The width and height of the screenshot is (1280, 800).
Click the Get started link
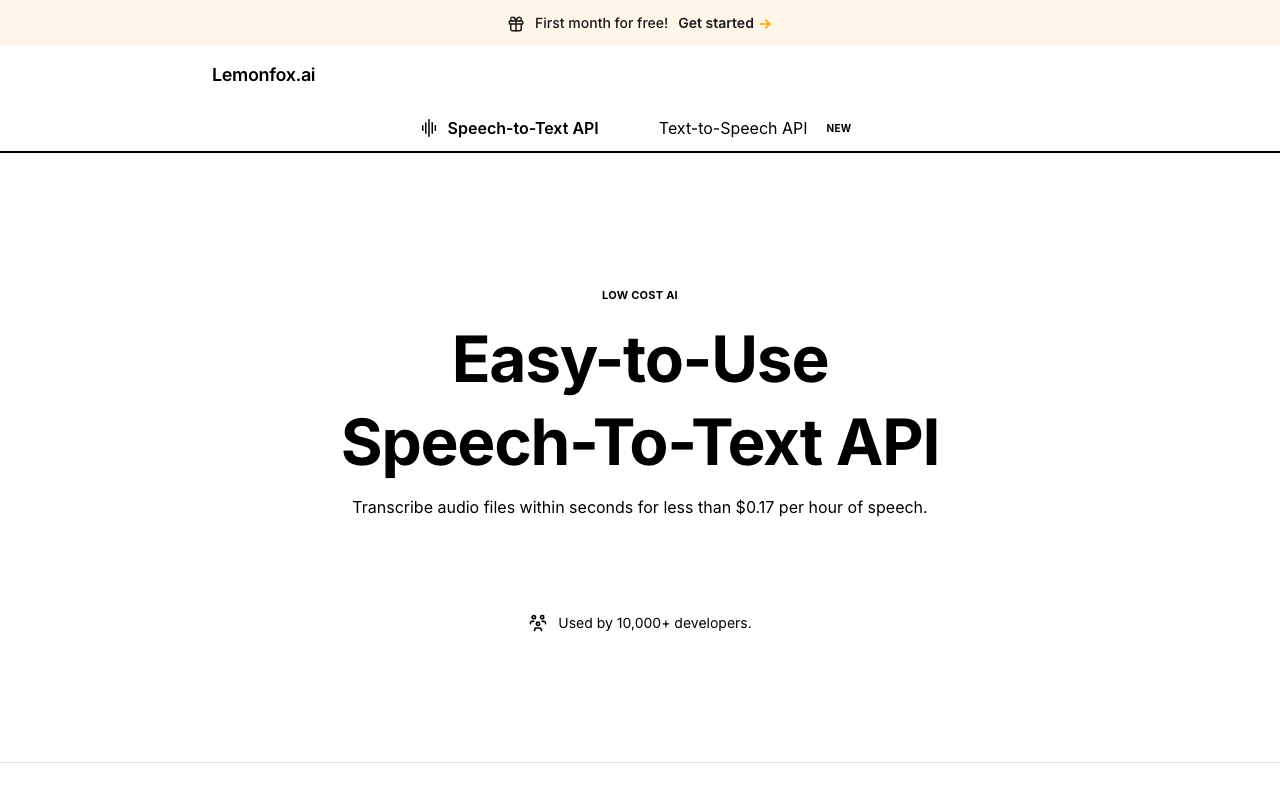pyautogui.click(x=725, y=23)
